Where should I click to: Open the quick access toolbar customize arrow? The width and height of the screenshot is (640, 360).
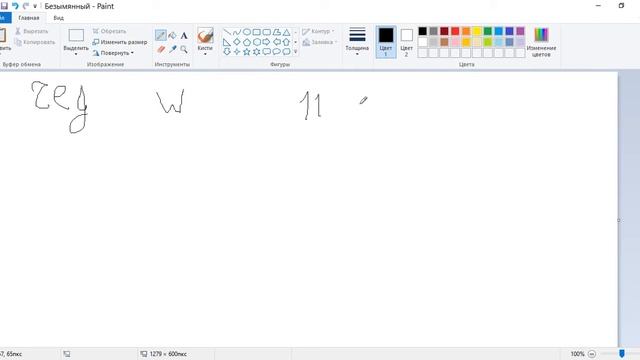35,7
